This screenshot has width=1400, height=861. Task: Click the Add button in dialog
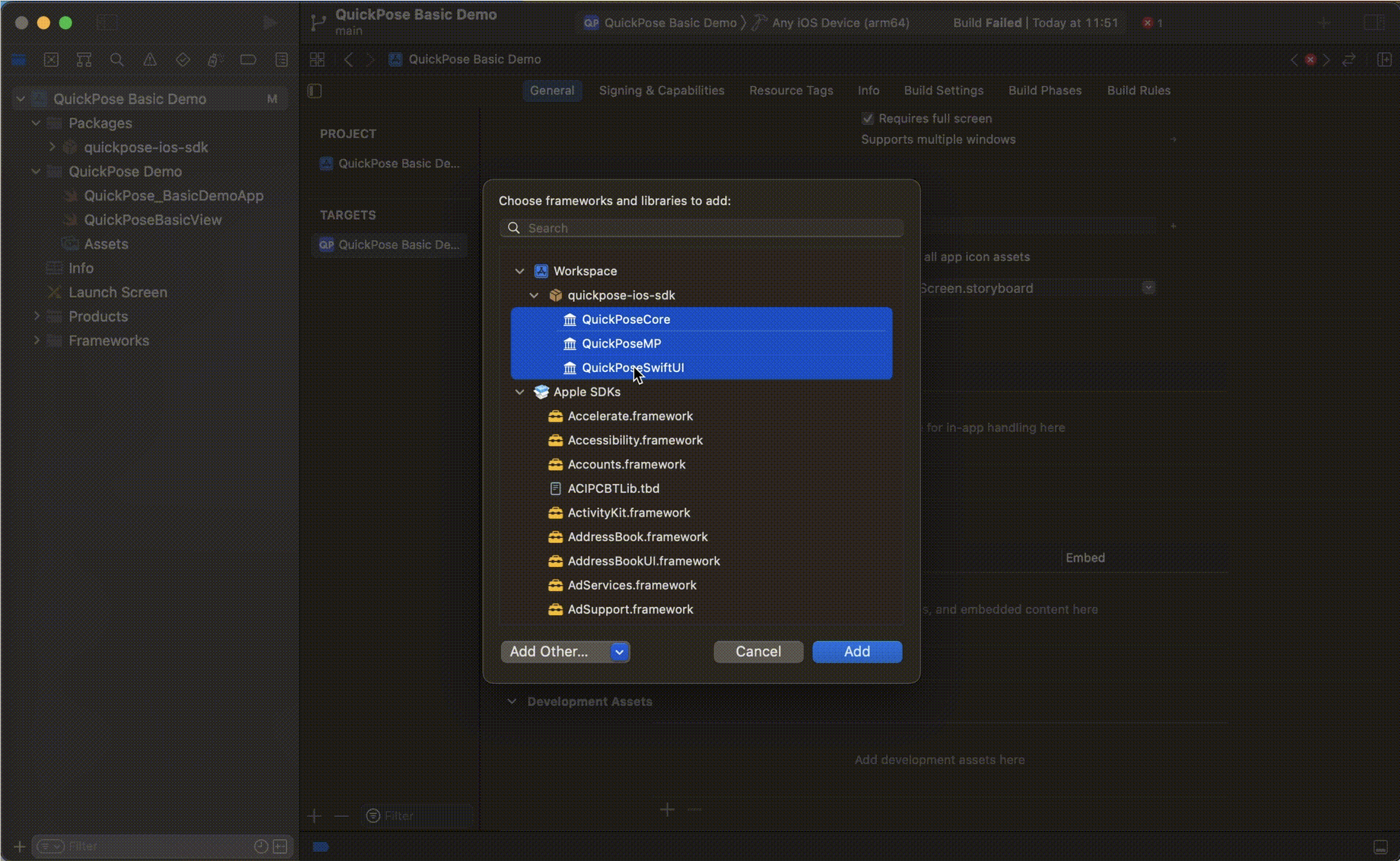click(856, 652)
